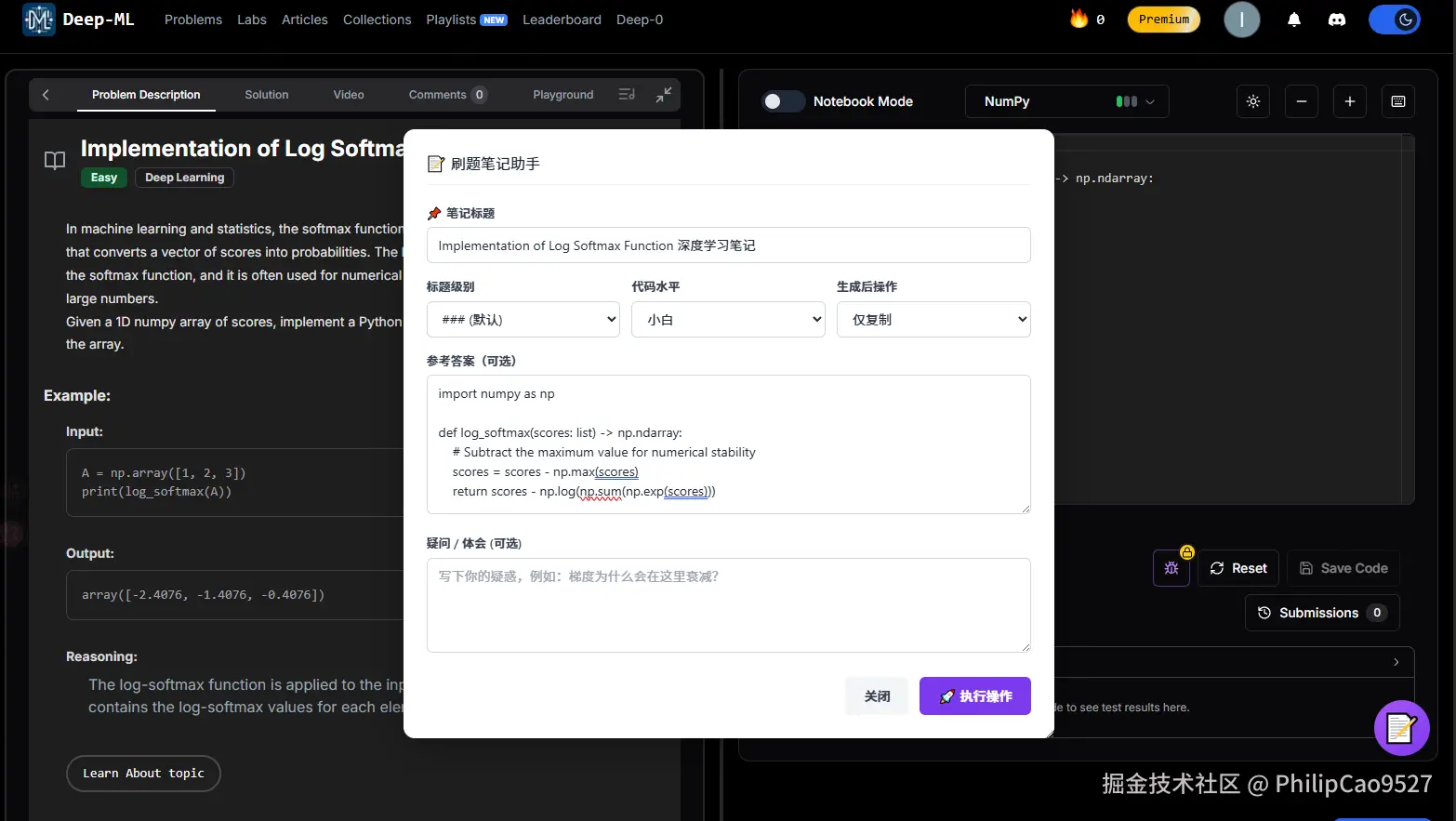Open the 生成后操作 dropdown
1456x821 pixels.
[933, 319]
